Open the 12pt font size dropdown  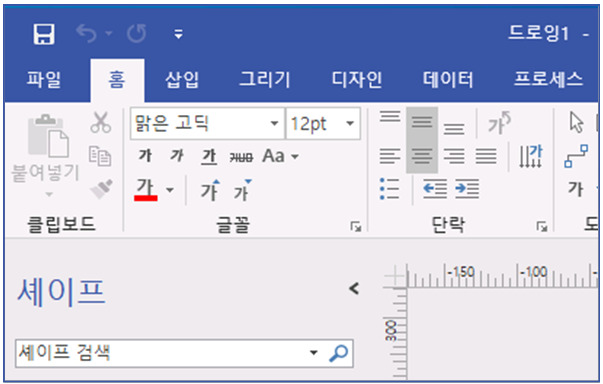(350, 123)
